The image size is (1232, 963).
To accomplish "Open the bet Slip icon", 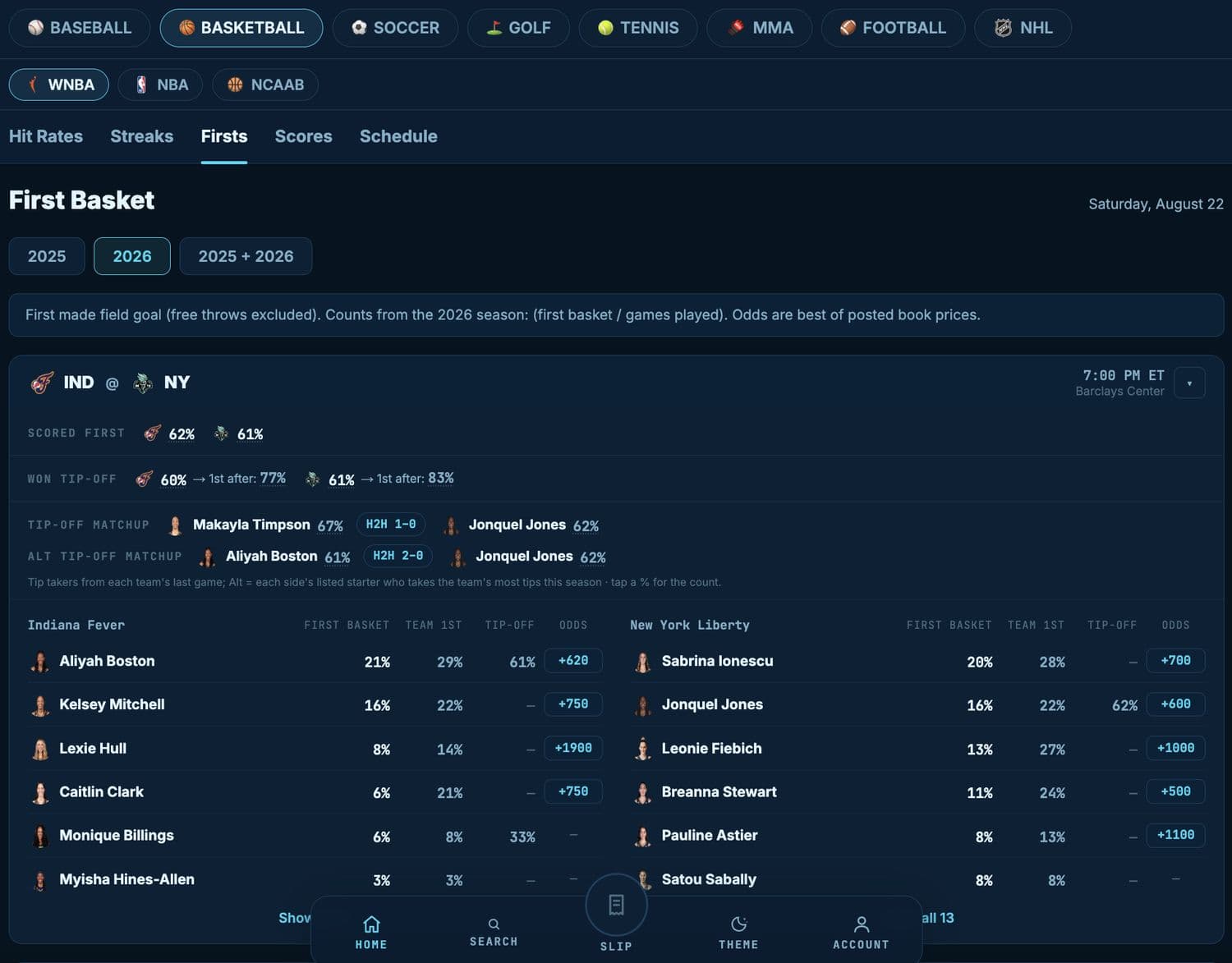I will 616,906.
